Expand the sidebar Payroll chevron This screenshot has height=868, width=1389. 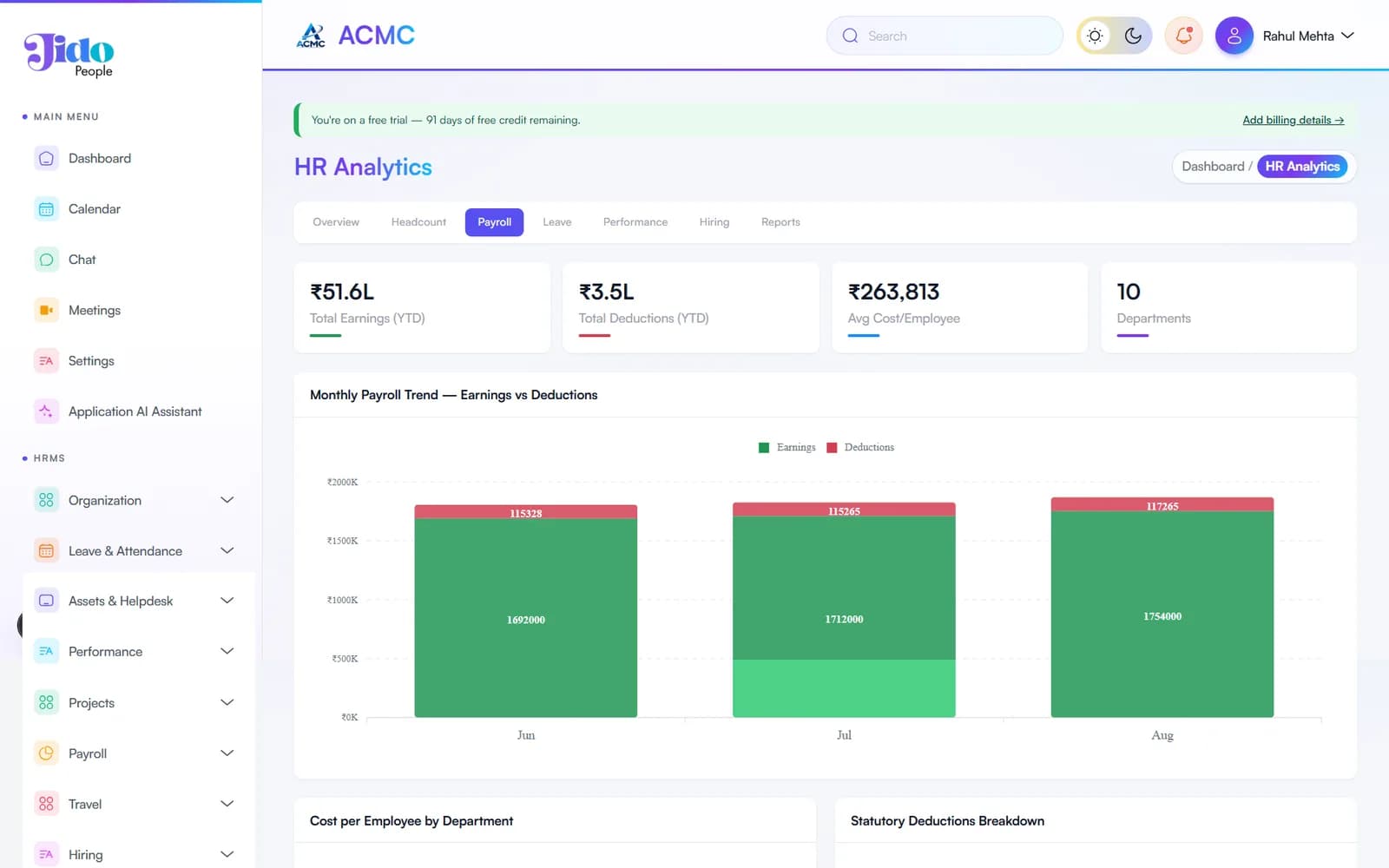(227, 753)
